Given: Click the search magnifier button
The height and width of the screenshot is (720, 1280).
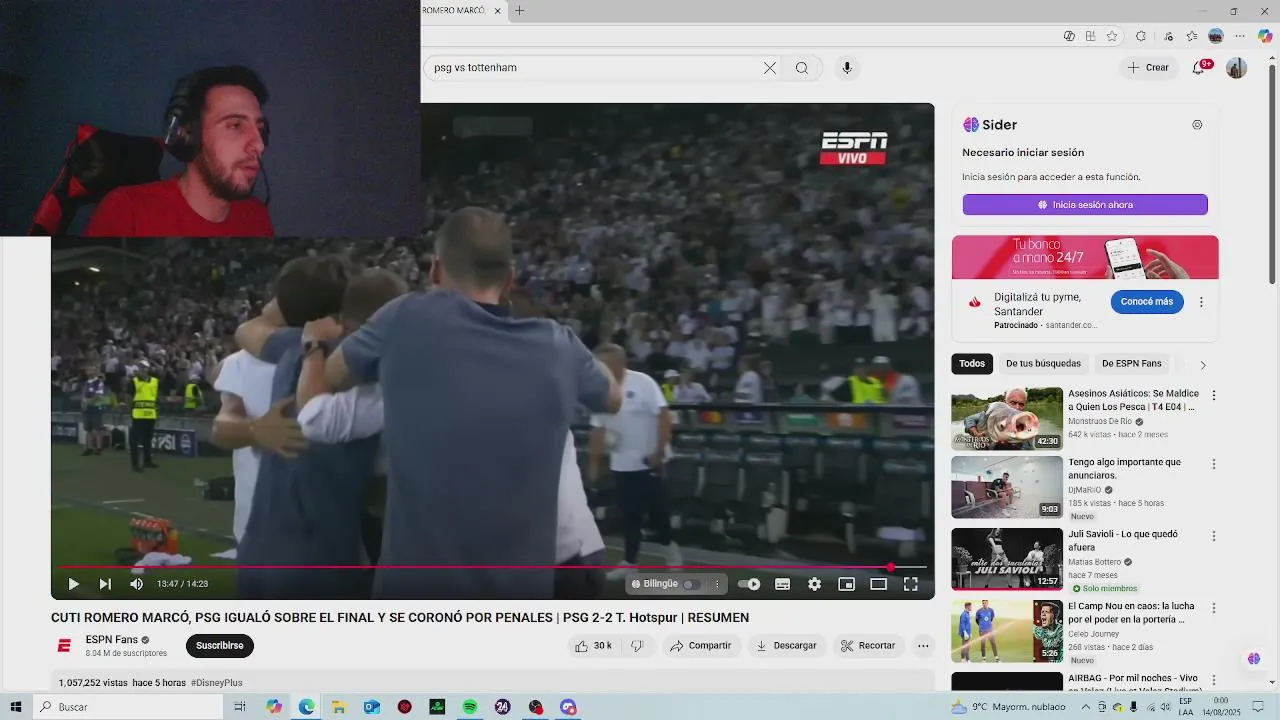Looking at the screenshot, I should (802, 68).
